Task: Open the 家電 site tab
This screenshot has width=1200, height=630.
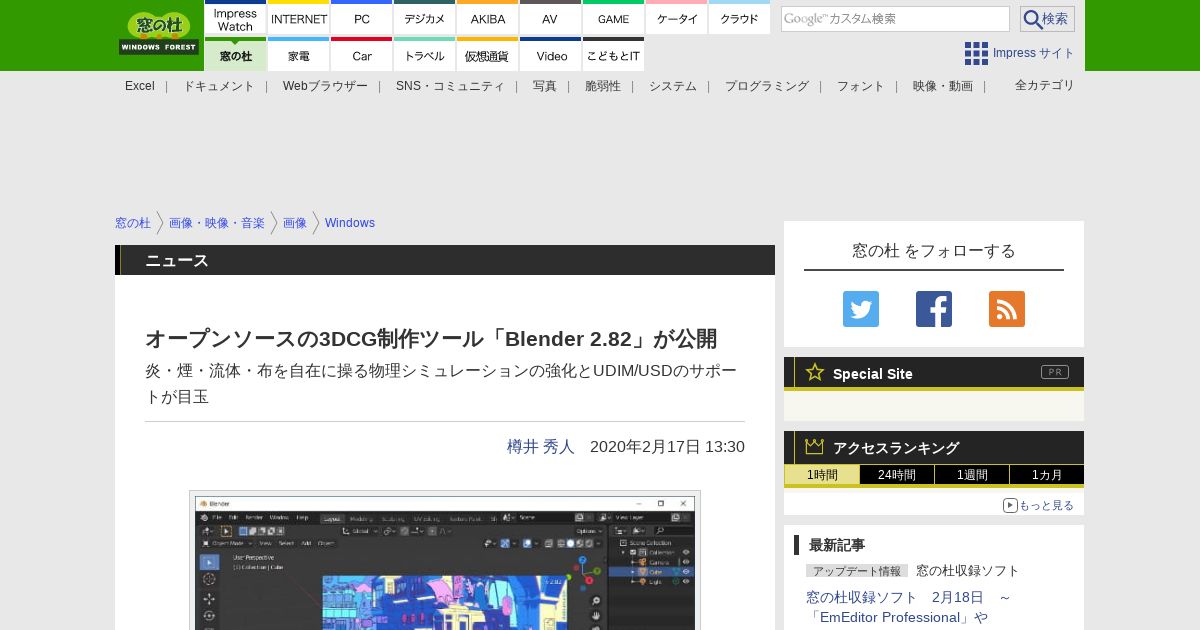Action: [x=299, y=55]
